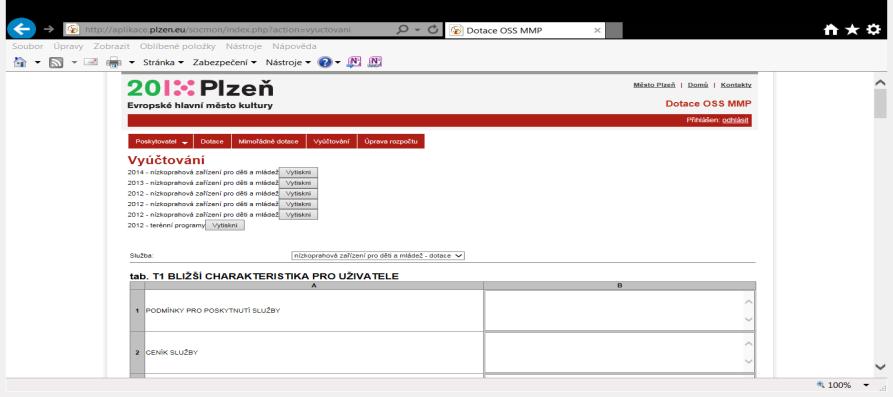Go back with the browser back arrow

[22, 29]
